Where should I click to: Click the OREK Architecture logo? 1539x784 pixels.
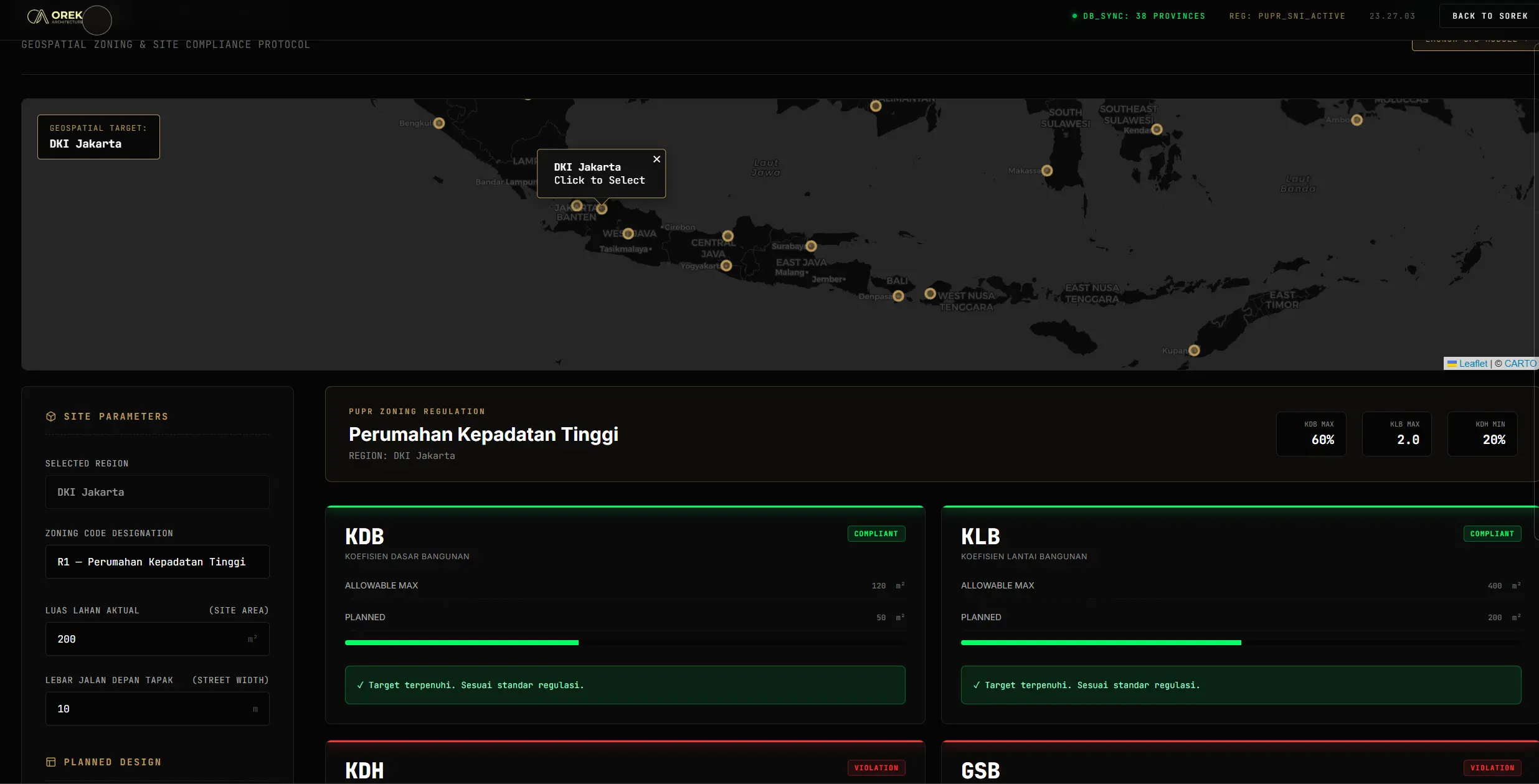point(55,17)
